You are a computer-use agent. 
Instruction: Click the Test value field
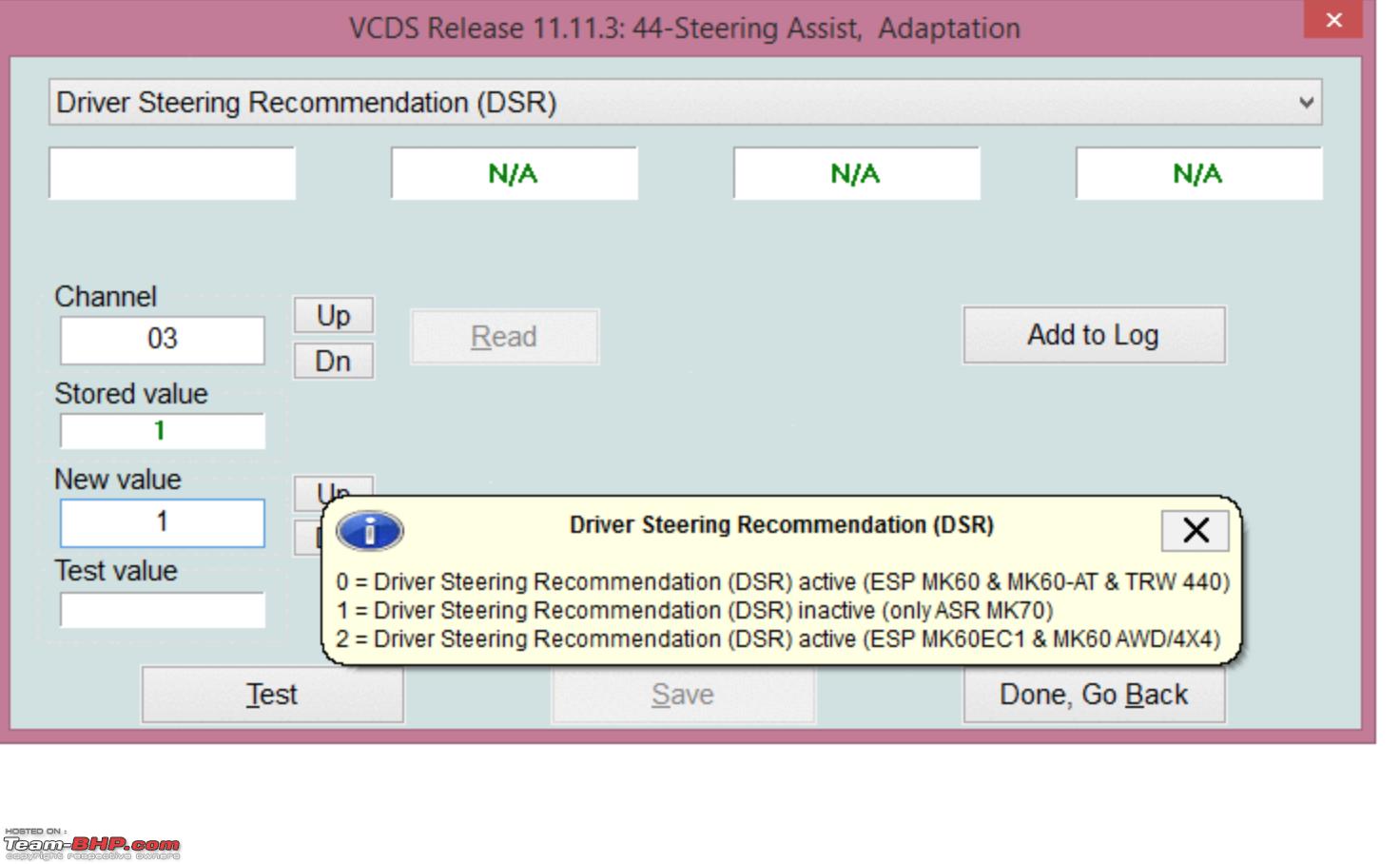pyautogui.click(x=163, y=610)
